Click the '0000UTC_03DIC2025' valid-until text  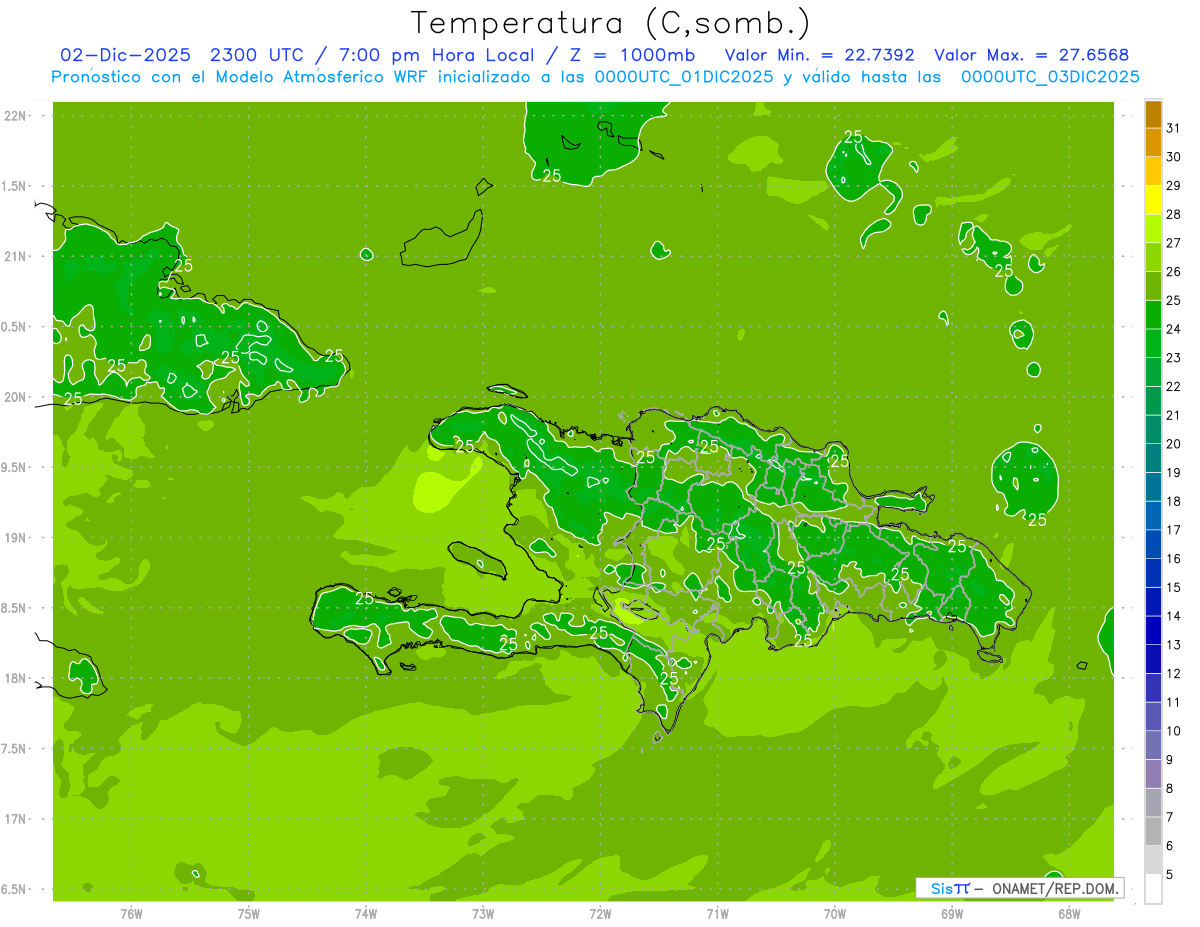click(x=1050, y=77)
